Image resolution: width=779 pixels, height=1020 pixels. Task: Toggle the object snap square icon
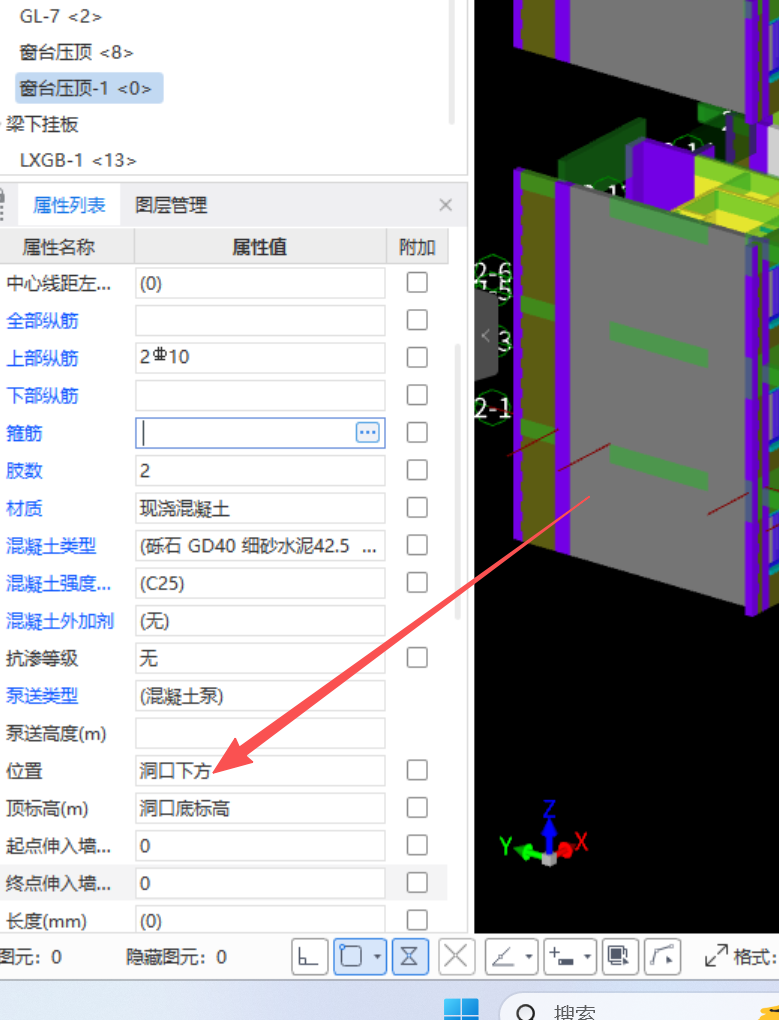coord(352,956)
